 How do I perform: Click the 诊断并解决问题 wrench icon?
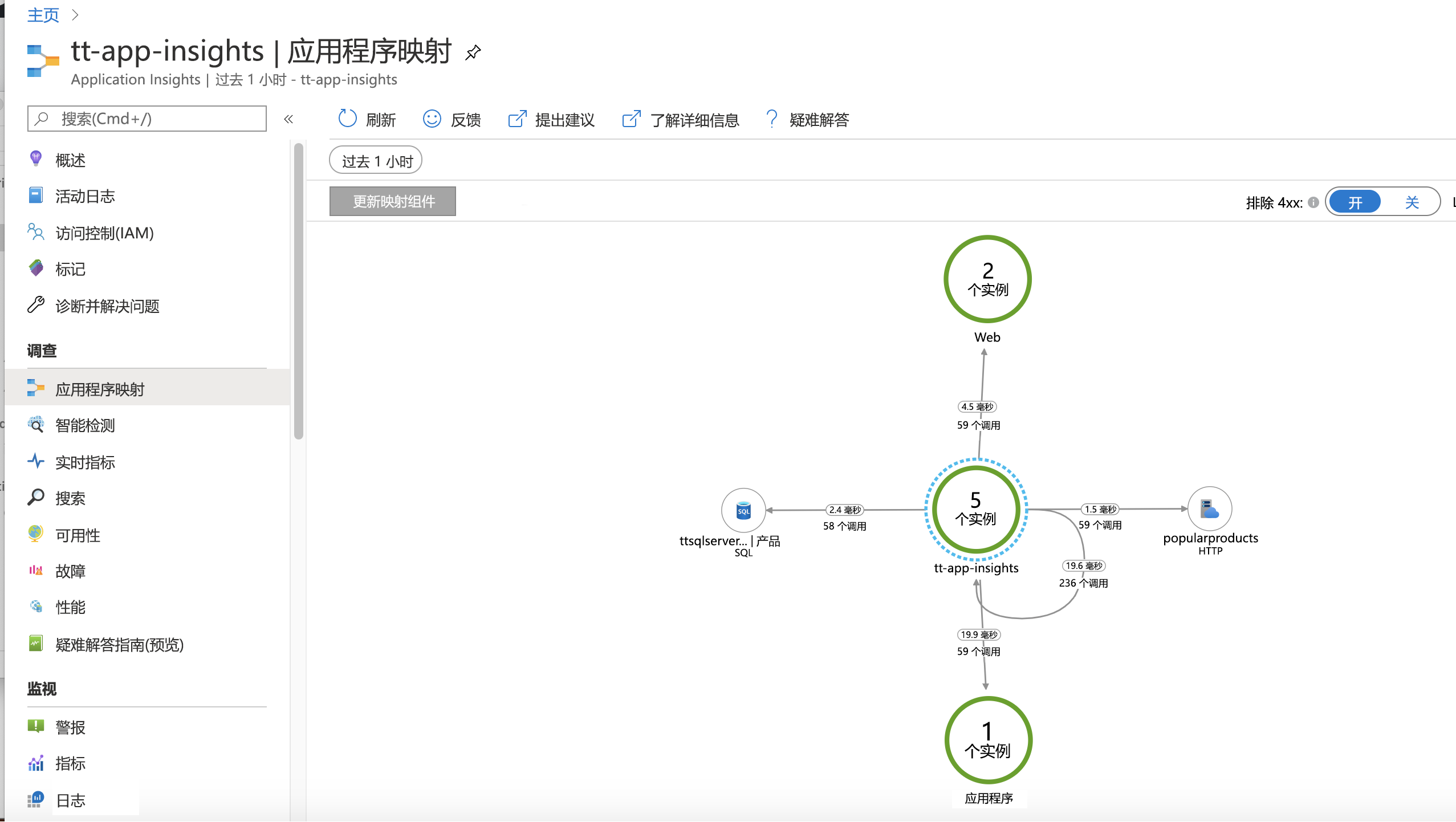coord(35,305)
